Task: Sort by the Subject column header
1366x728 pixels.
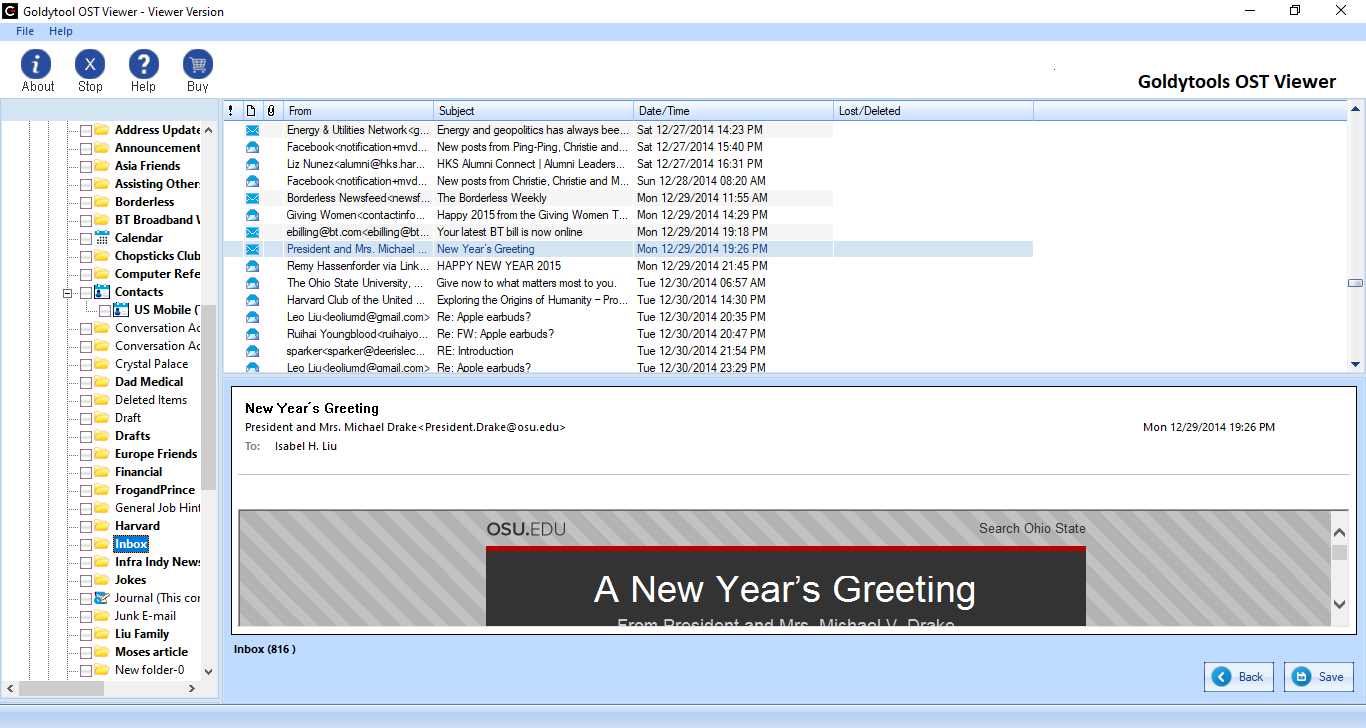Action: [534, 111]
